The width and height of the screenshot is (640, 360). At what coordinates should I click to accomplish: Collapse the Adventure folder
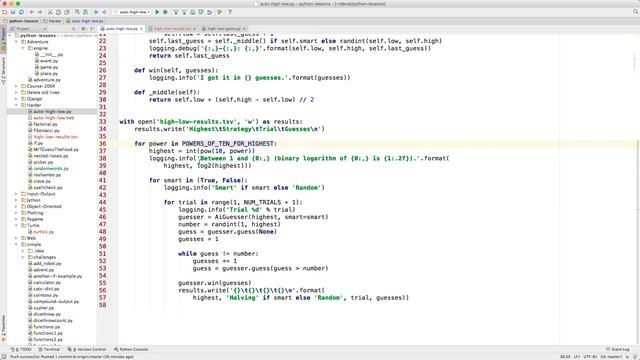16,42
